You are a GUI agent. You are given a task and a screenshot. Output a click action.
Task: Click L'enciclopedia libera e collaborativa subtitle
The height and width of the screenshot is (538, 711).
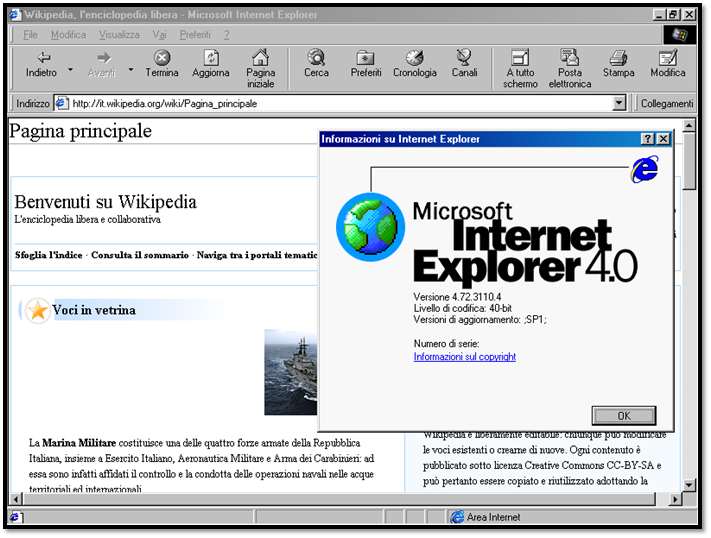[x=88, y=220]
